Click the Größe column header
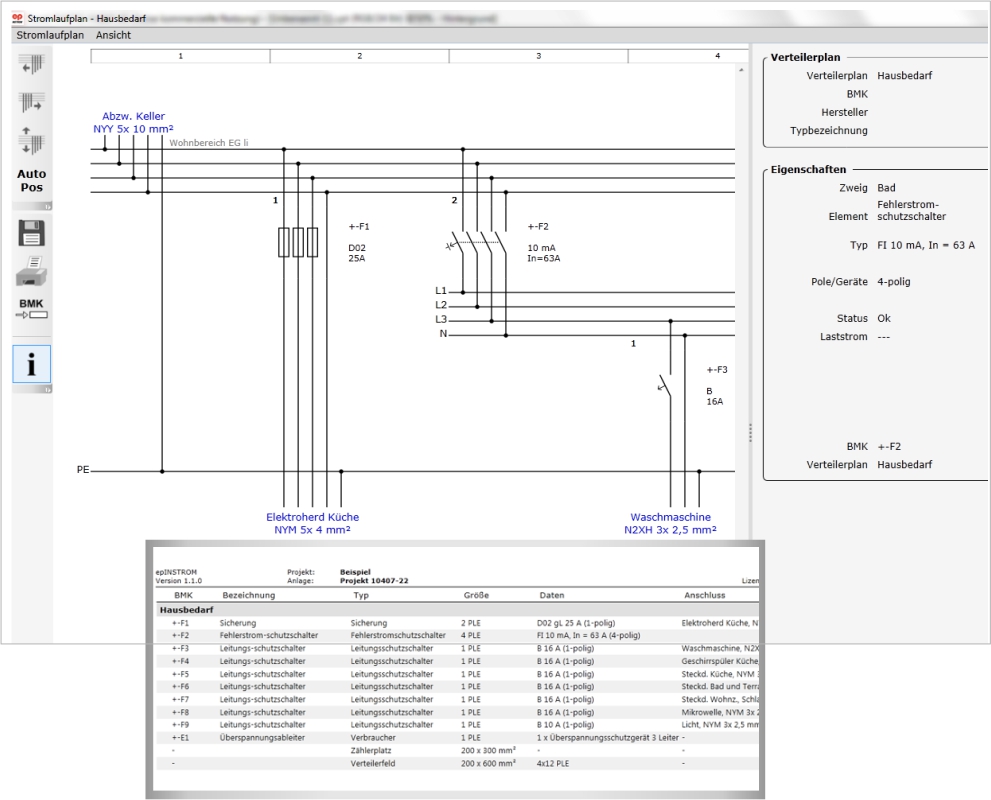 pyautogui.click(x=476, y=595)
